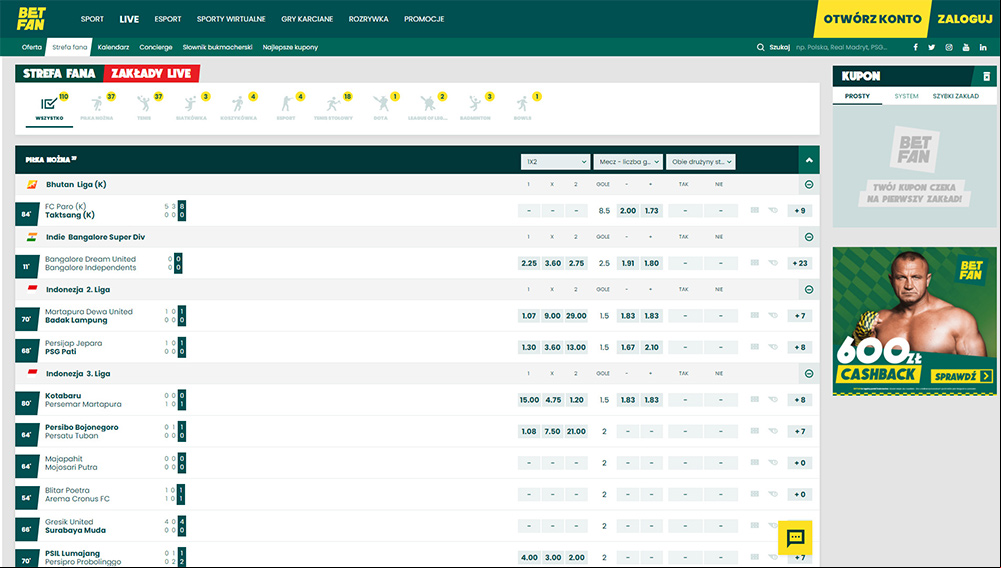Pick odds 9.00 draw in Martapura match
1001x568 pixels.
[552, 315]
